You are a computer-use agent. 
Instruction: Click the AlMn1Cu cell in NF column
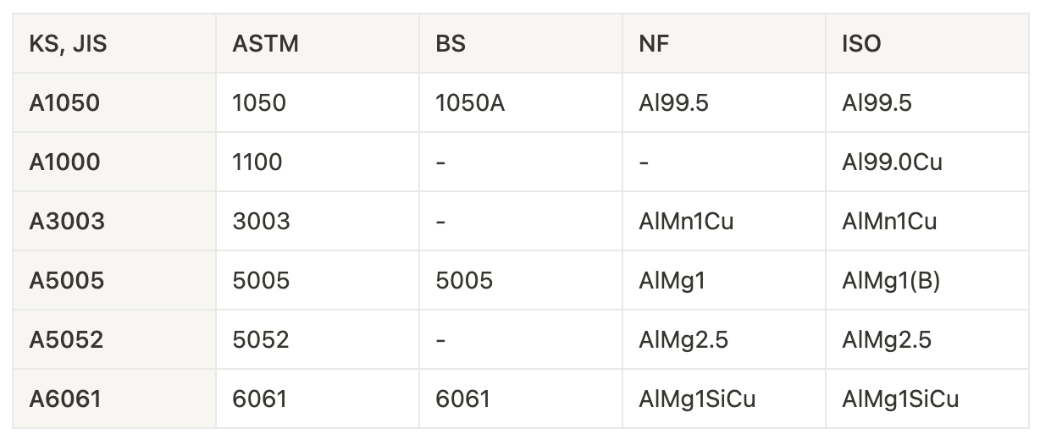[685, 221]
